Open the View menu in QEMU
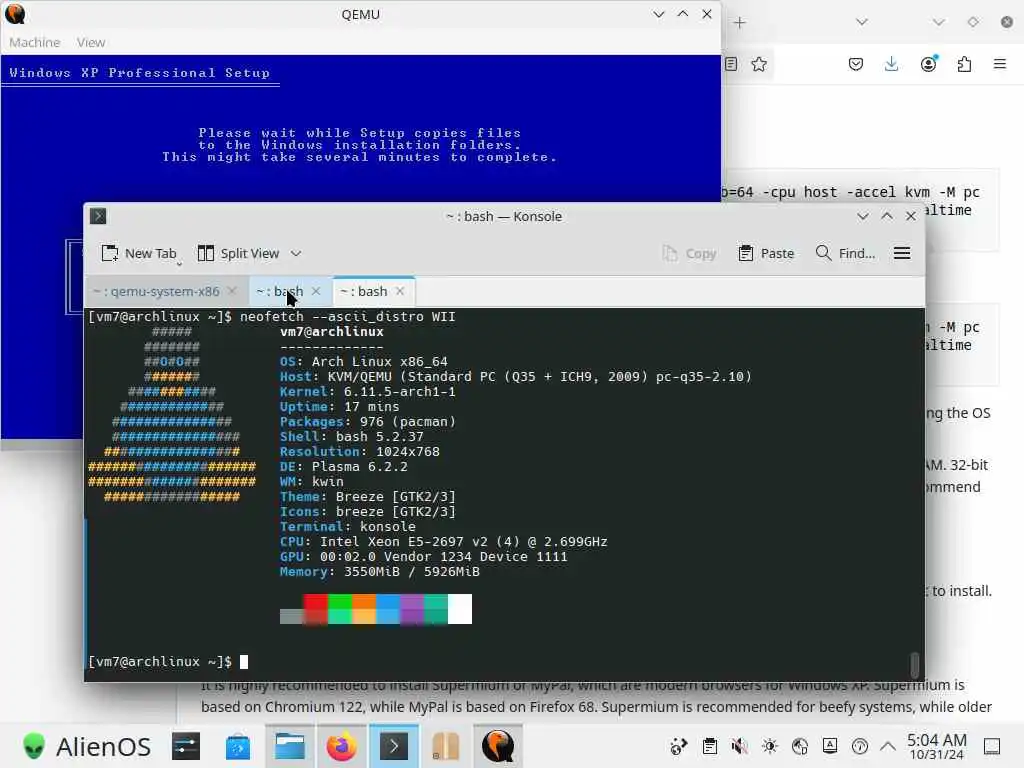Screen dimensions: 1024x768 91,42
